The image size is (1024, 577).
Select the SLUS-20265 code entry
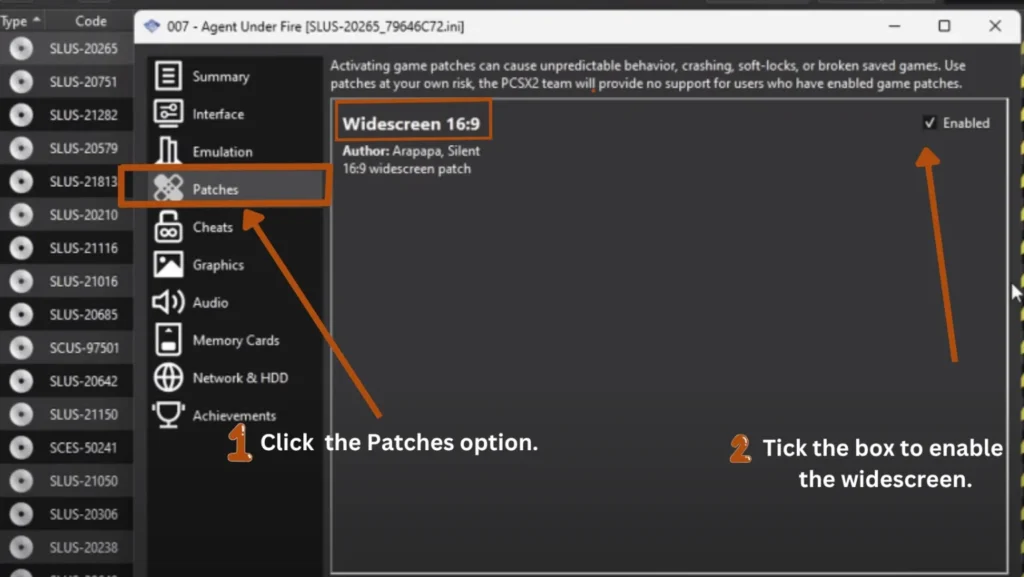(84, 49)
